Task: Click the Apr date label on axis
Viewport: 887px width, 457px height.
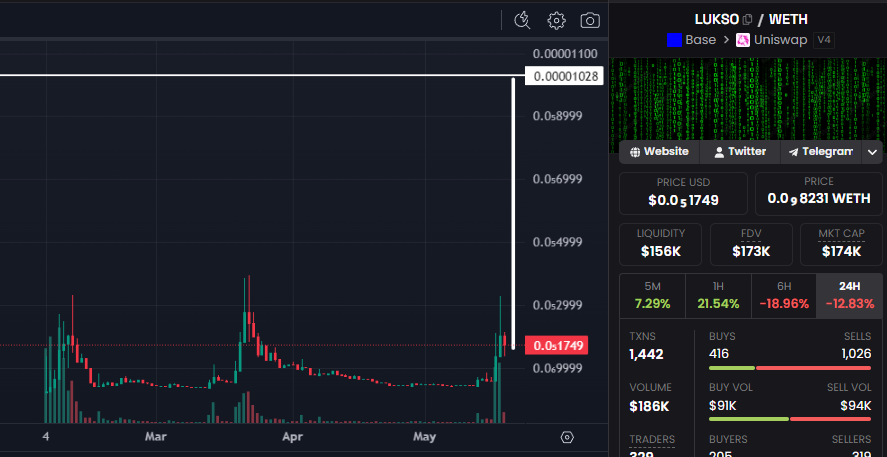Action: coord(292,437)
